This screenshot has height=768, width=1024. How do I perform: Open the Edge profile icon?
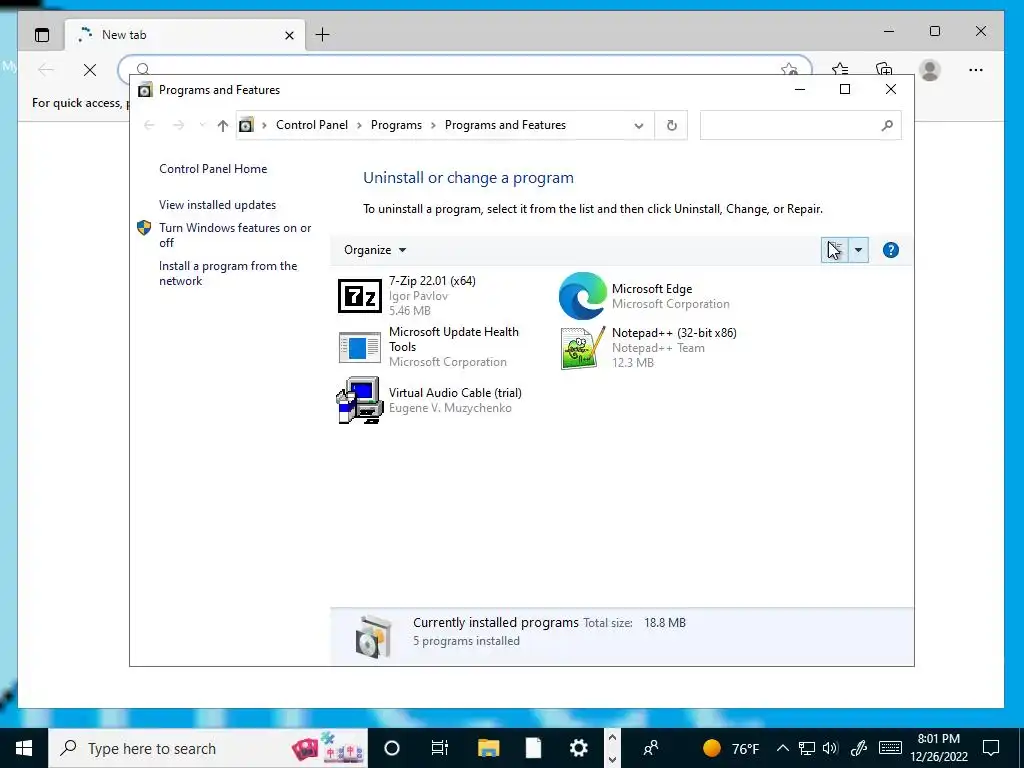pos(929,70)
